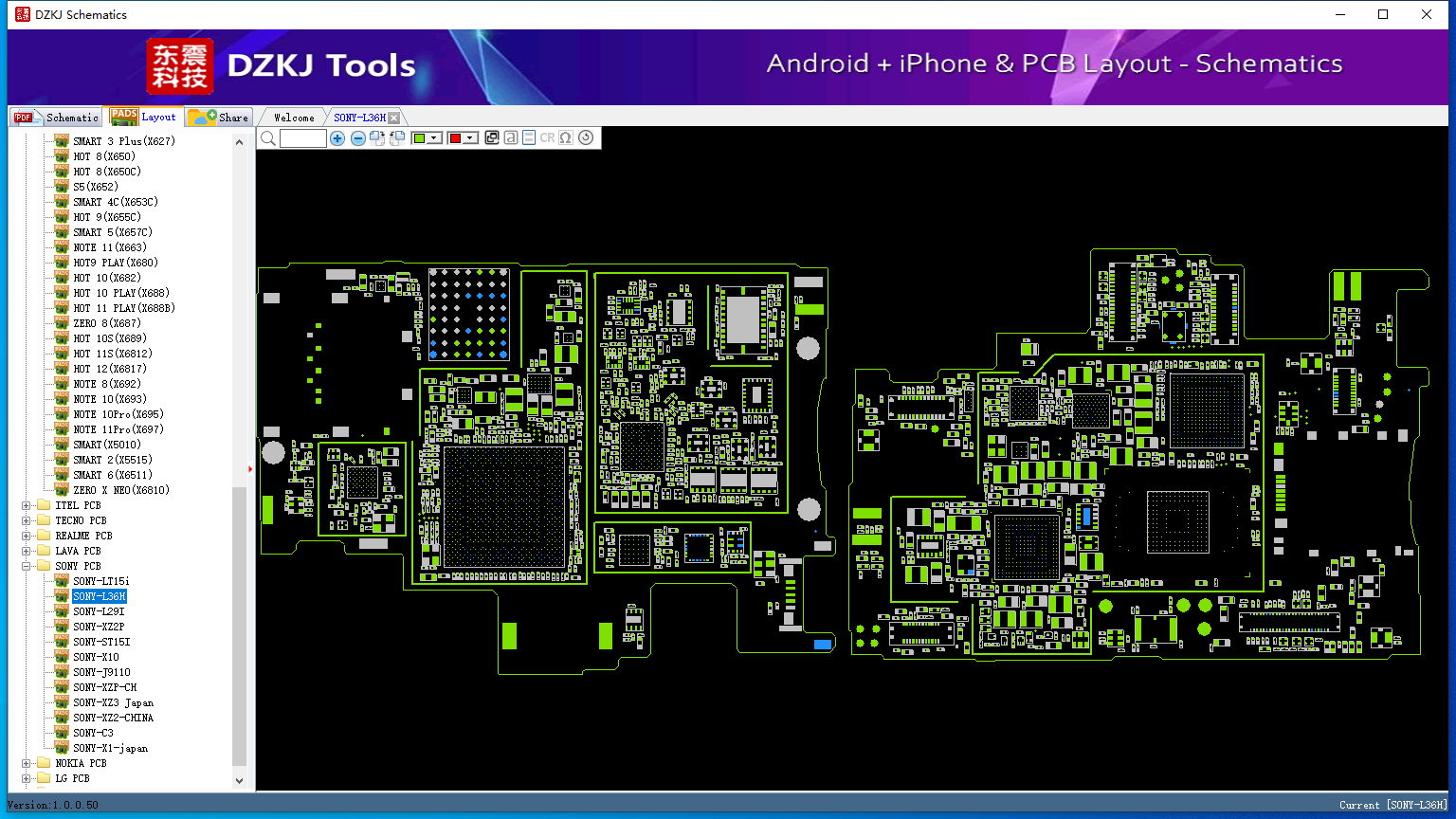The height and width of the screenshot is (819, 1456).
Task: Toggle the CR toolbar button
Action: pyautogui.click(x=547, y=138)
